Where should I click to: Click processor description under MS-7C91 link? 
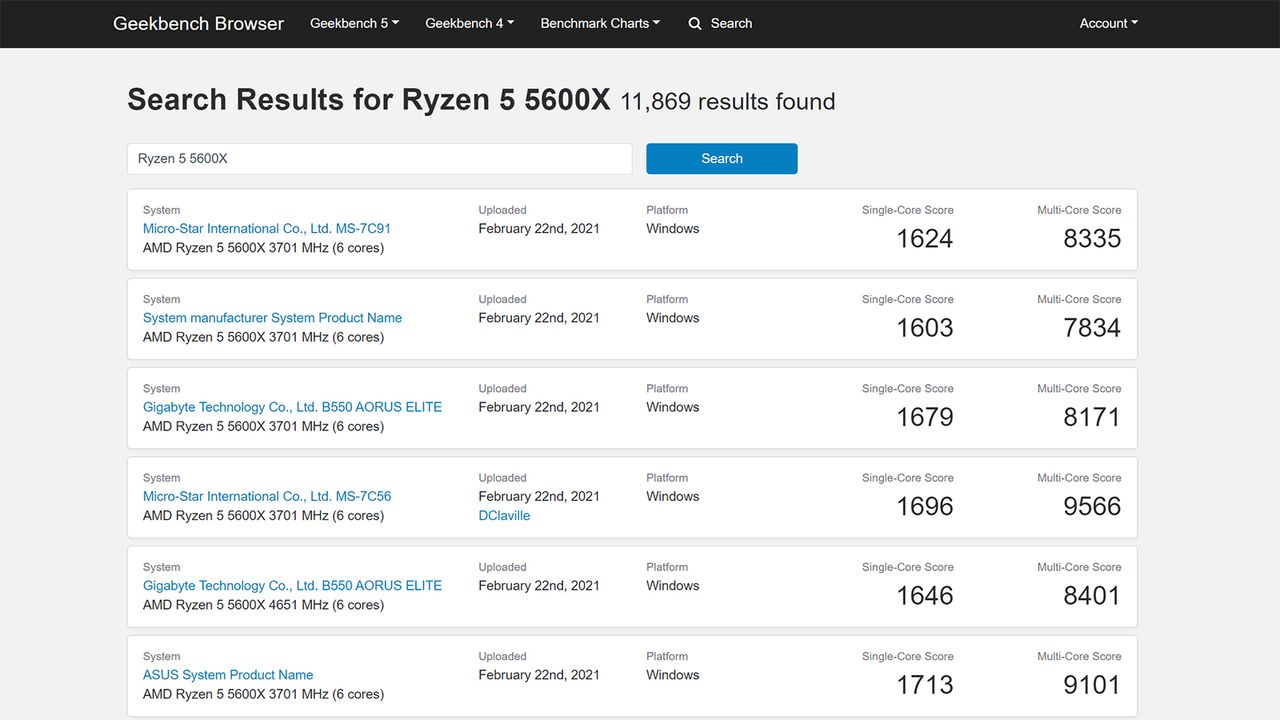click(x=263, y=247)
